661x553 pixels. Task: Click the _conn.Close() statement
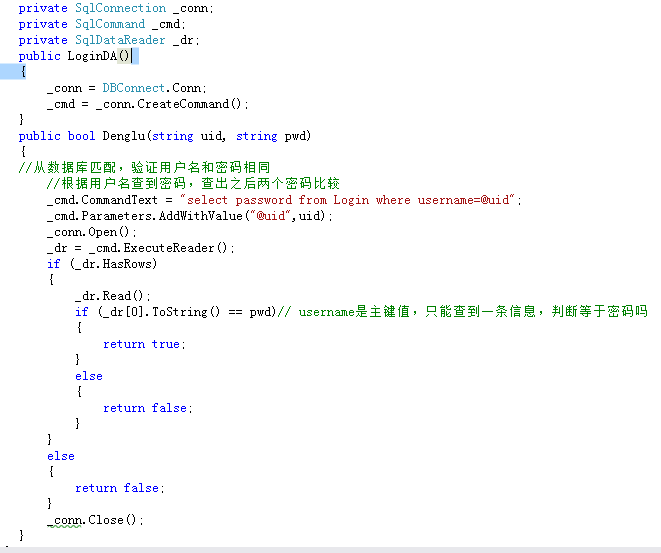(x=95, y=520)
